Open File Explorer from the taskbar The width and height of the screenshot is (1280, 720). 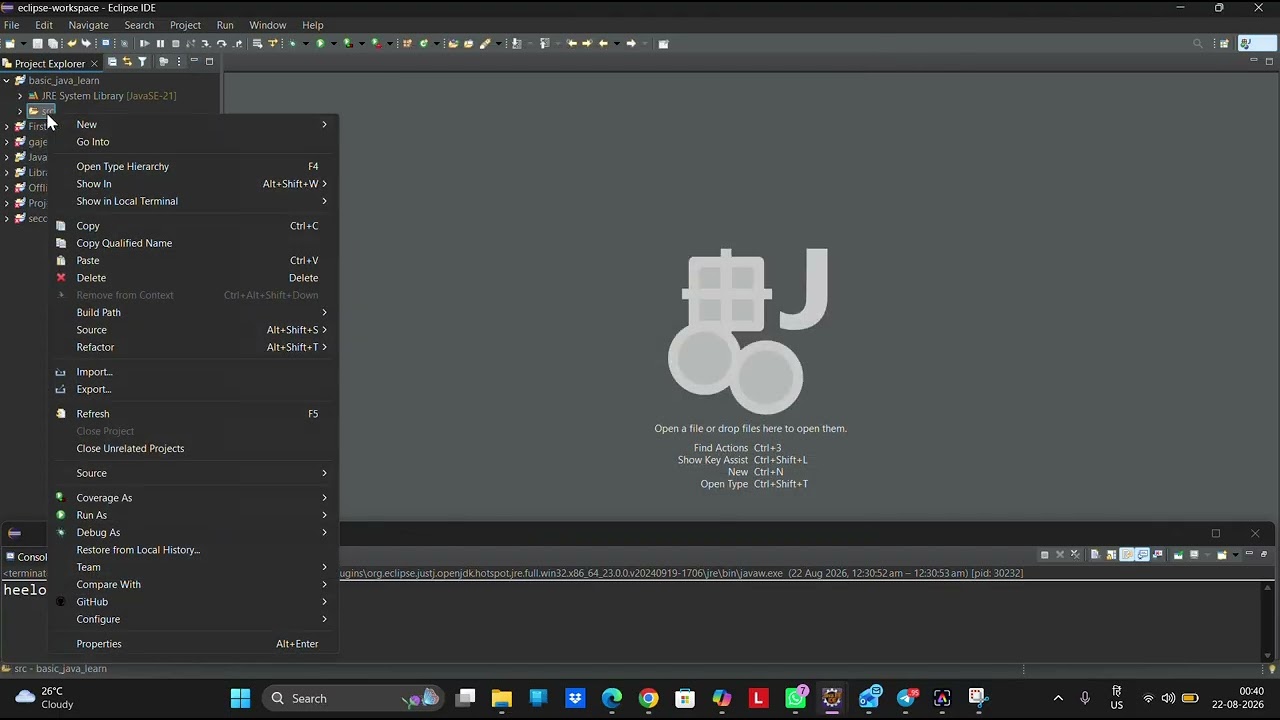[502, 698]
